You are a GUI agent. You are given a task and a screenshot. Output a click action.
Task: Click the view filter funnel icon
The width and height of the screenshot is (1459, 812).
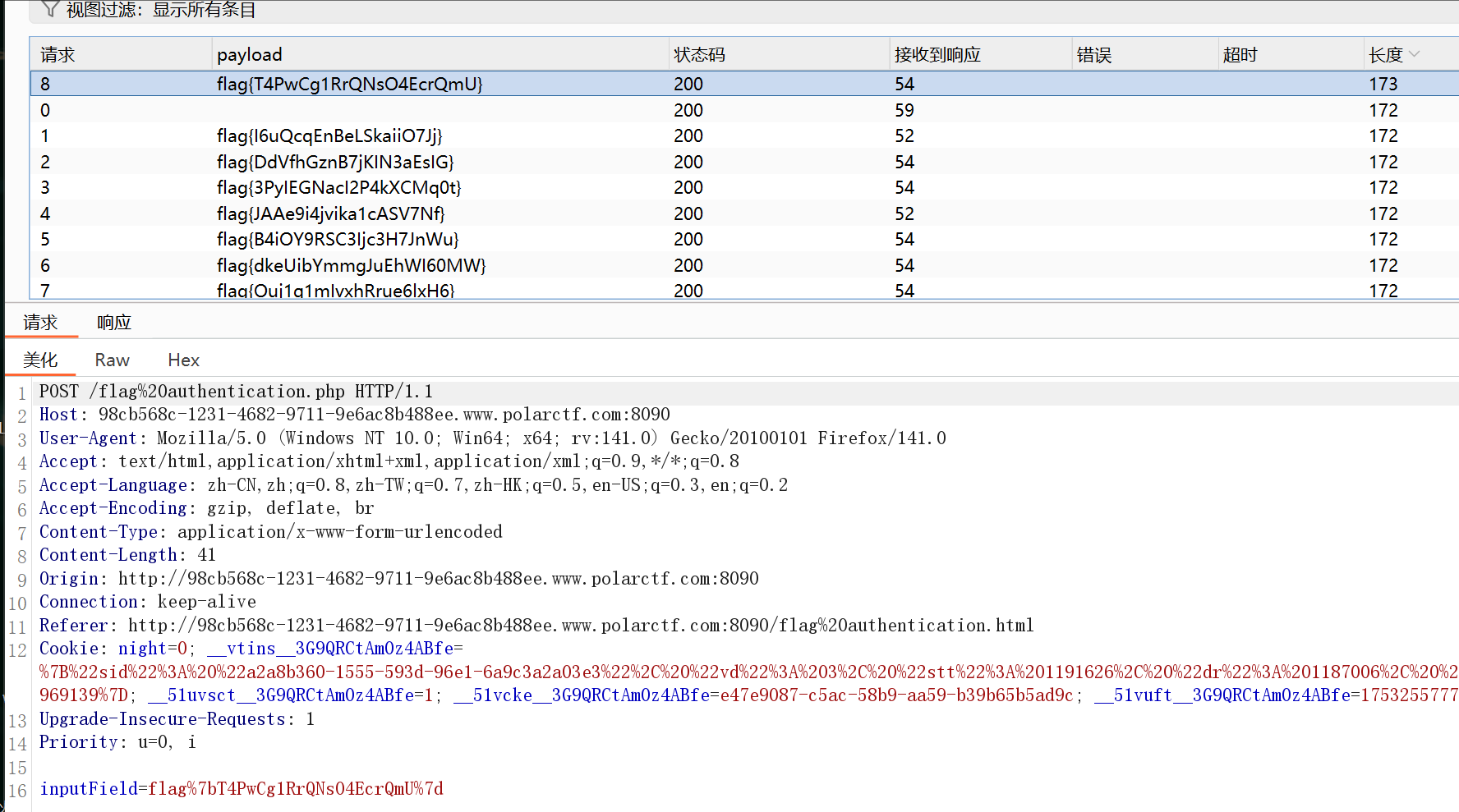coord(50,9)
